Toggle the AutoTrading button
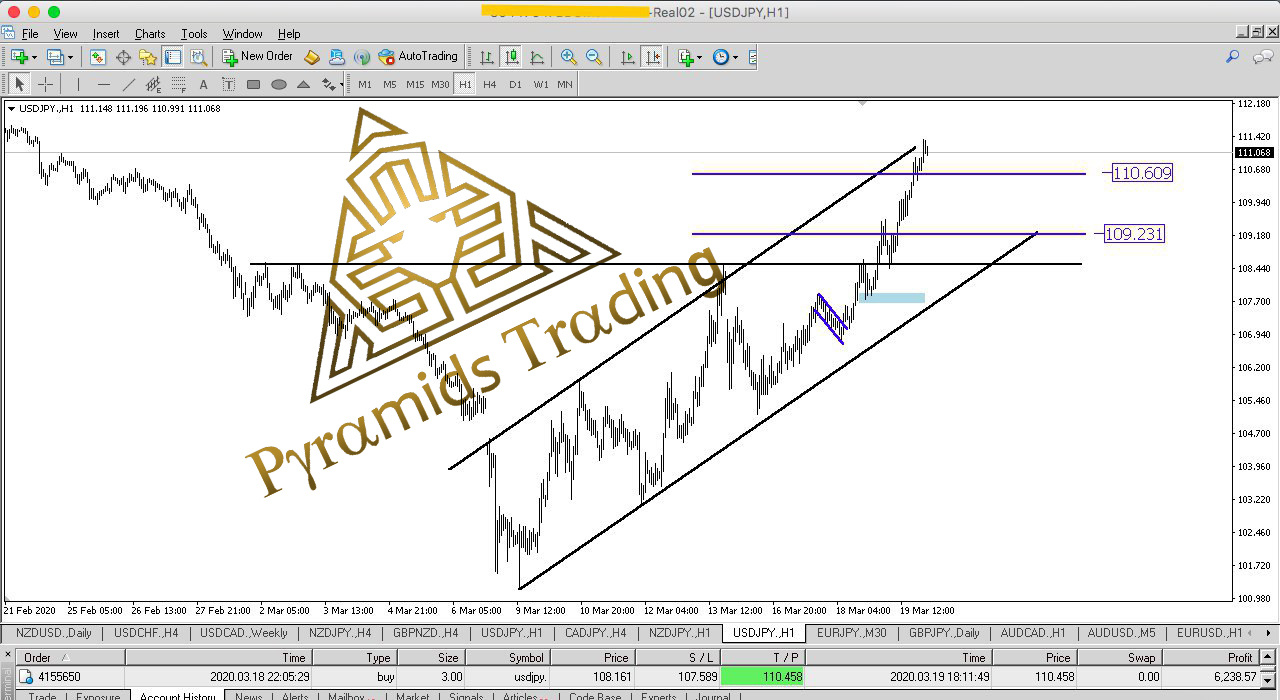This screenshot has height=700, width=1280. click(418, 57)
